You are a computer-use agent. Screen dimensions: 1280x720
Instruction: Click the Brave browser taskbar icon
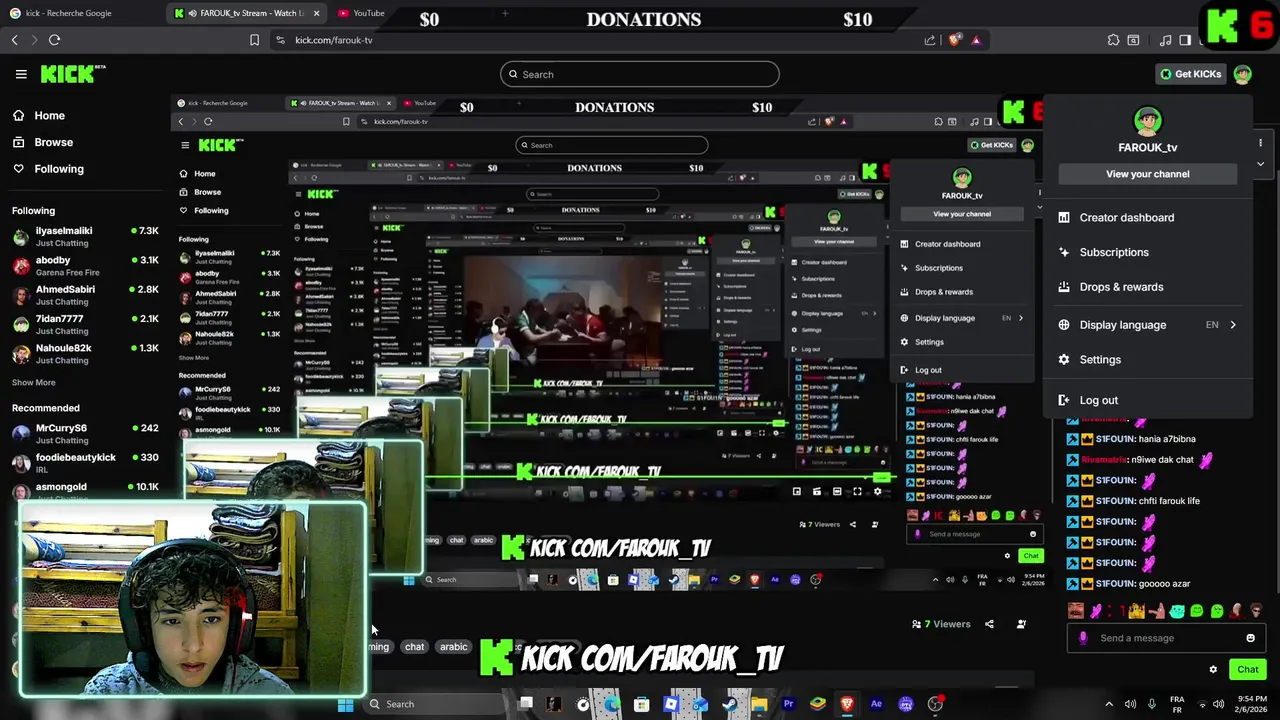[847, 704]
